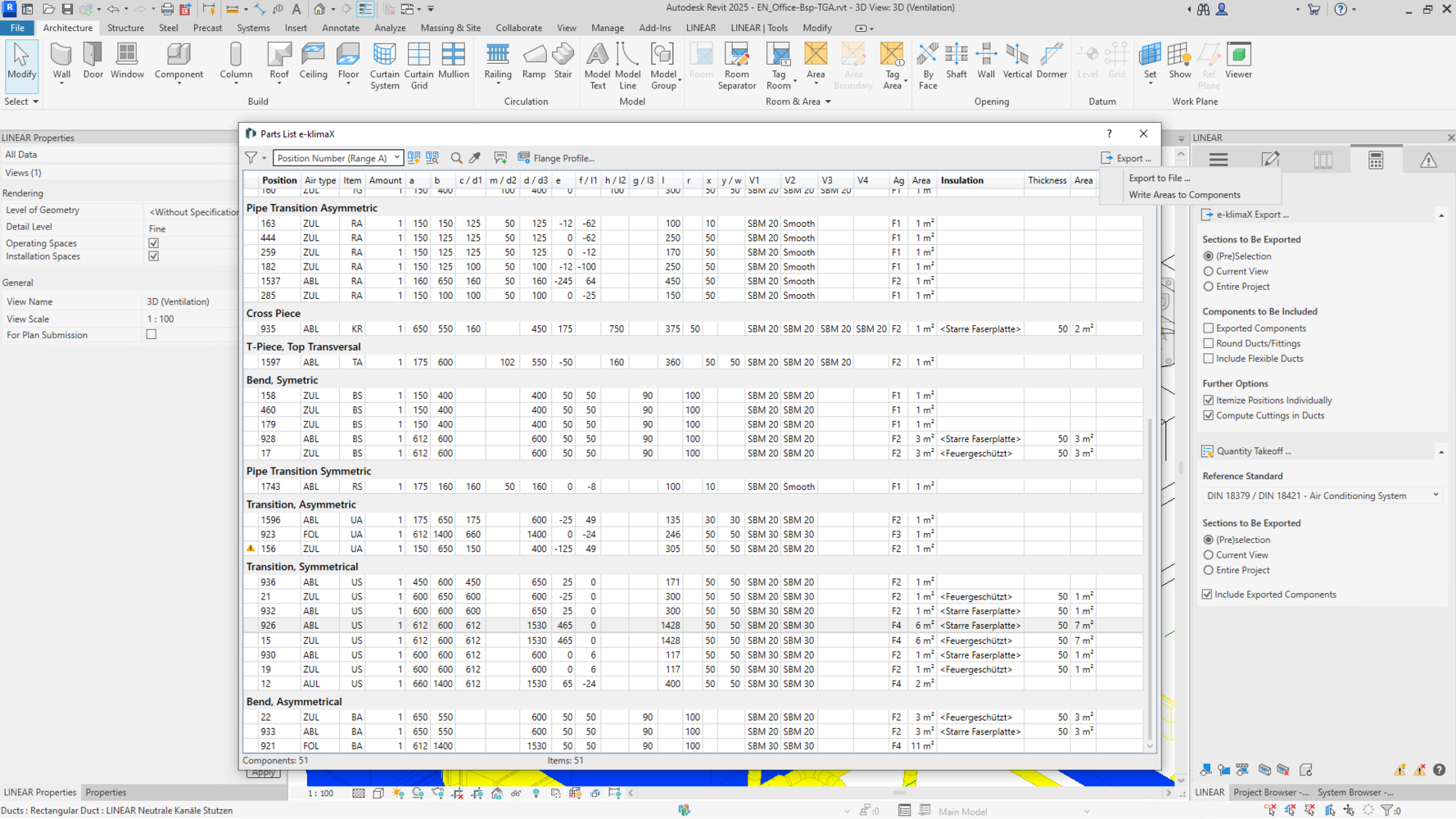The image size is (1456, 819).
Task: Choose Write Areas to Components menu entry
Action: coord(1184,195)
